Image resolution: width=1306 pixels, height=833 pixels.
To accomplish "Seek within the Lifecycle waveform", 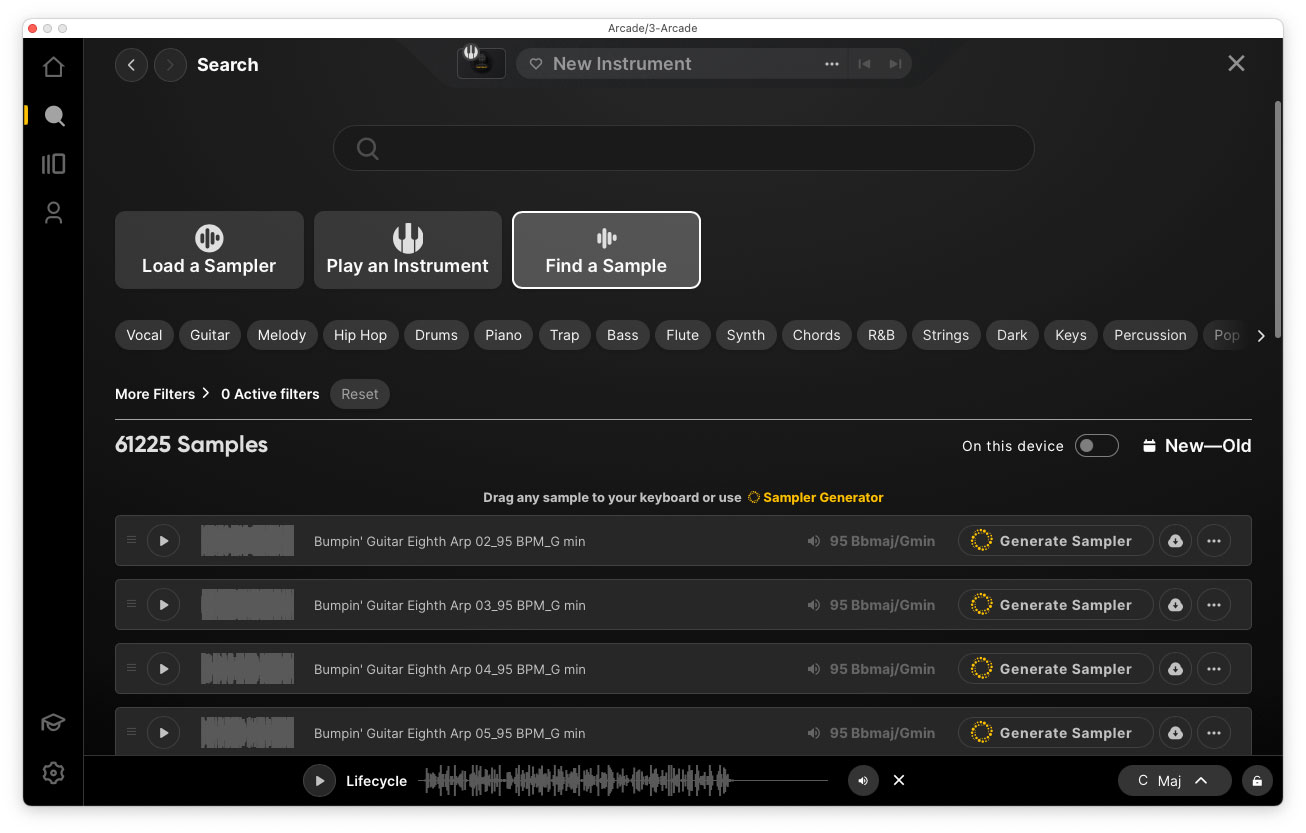I will tap(624, 781).
